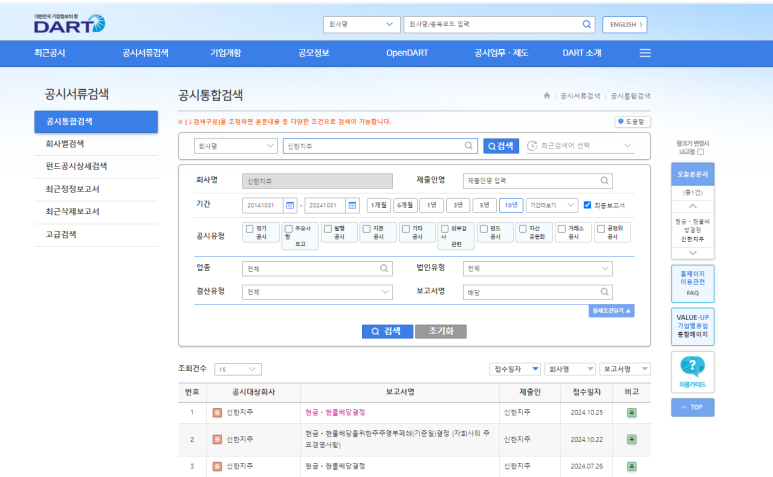Open 회사명 dropdown in integrated search bar
Viewport: 773px width, 477px height.
tap(235, 146)
